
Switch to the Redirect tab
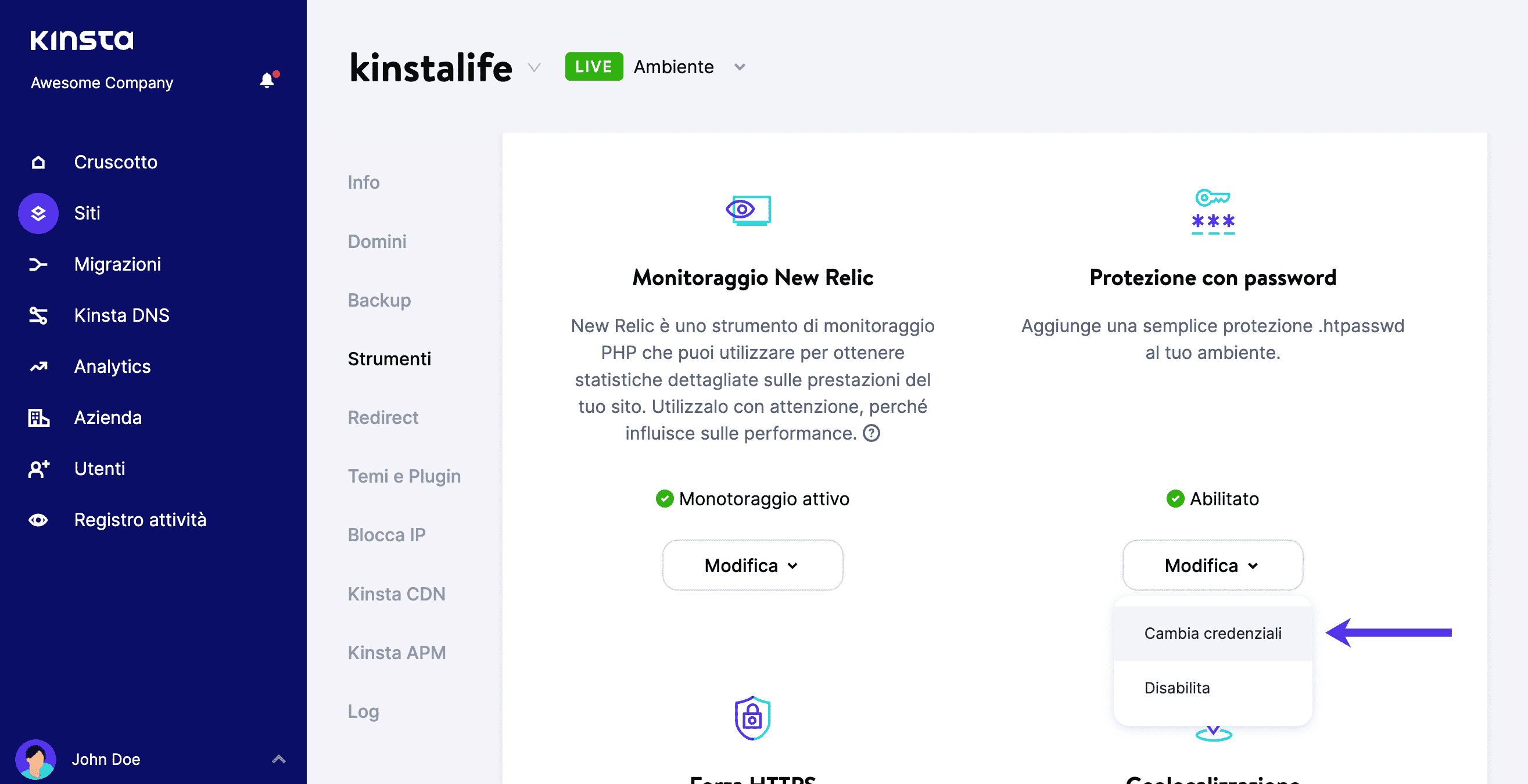(383, 418)
